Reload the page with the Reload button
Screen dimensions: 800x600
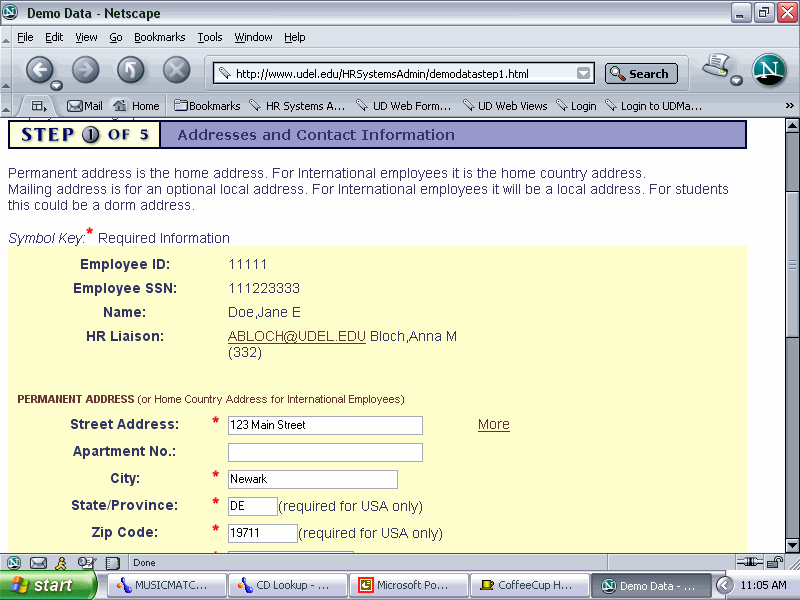point(131,70)
